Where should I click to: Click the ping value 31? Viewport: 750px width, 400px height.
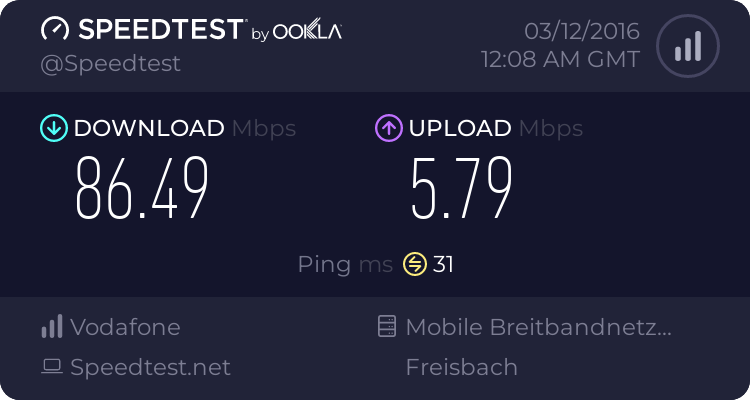[443, 264]
